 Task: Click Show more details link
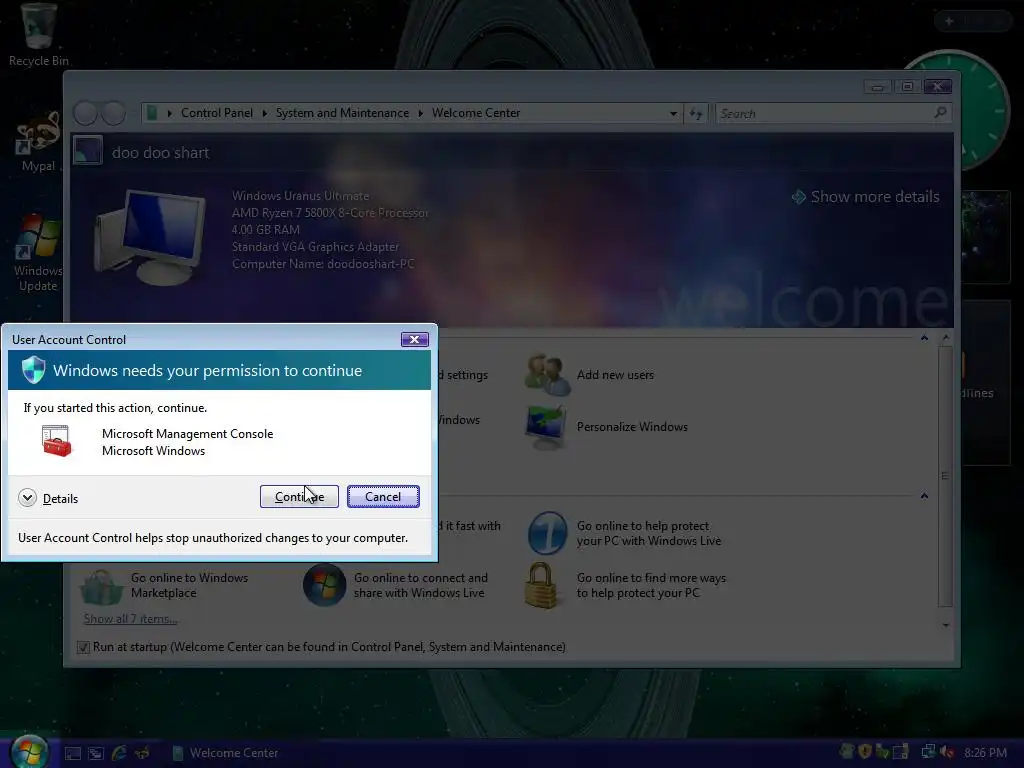coord(866,197)
